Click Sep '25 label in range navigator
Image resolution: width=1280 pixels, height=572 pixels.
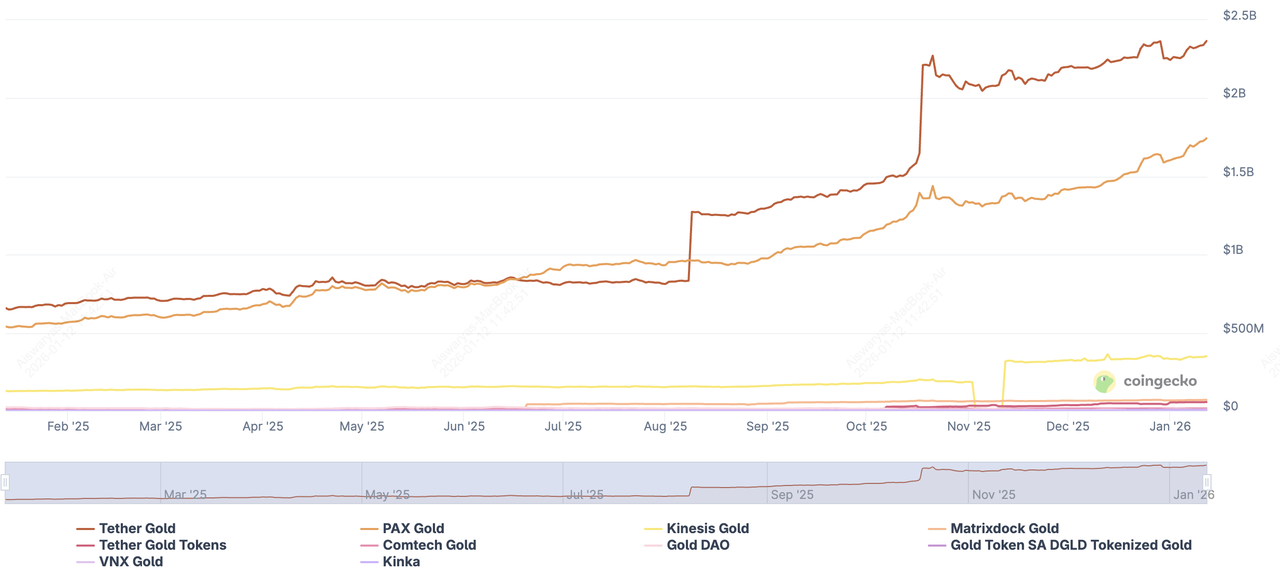(x=795, y=495)
